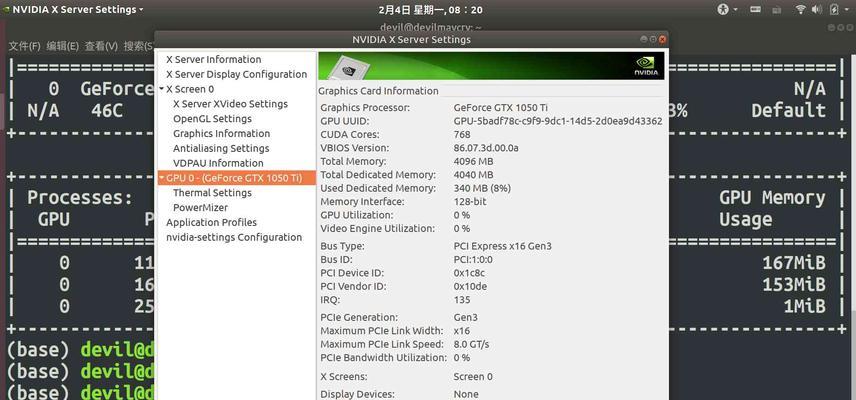The height and width of the screenshot is (400, 856).
Task: Click NVIDIA X Server Settings window title bar
Action: click(411, 39)
